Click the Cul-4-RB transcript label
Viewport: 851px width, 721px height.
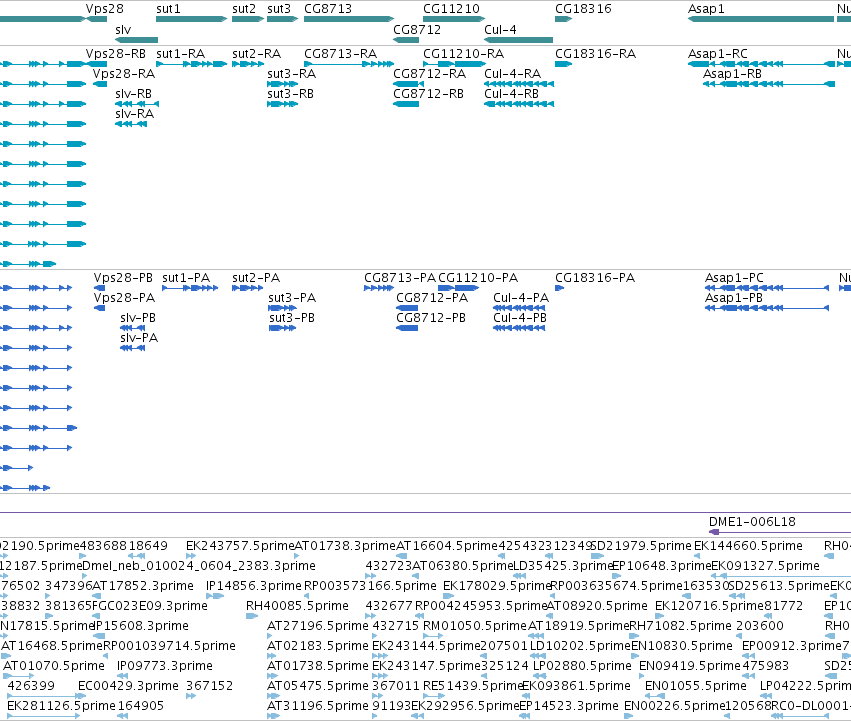click(x=511, y=94)
